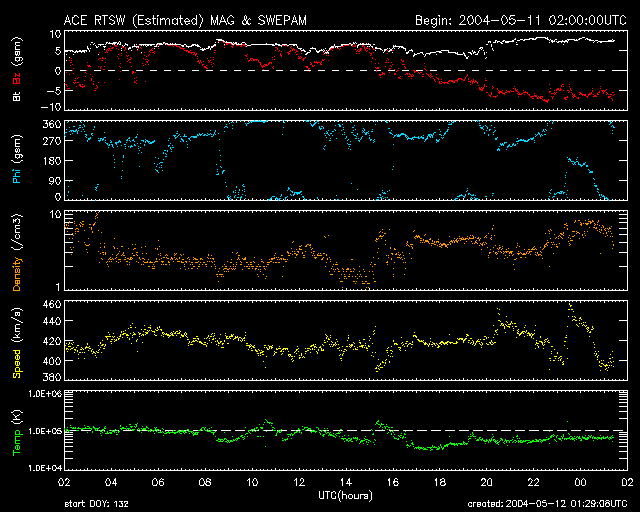
Task: Click the white 'Bt' axis label
Action: [17, 96]
